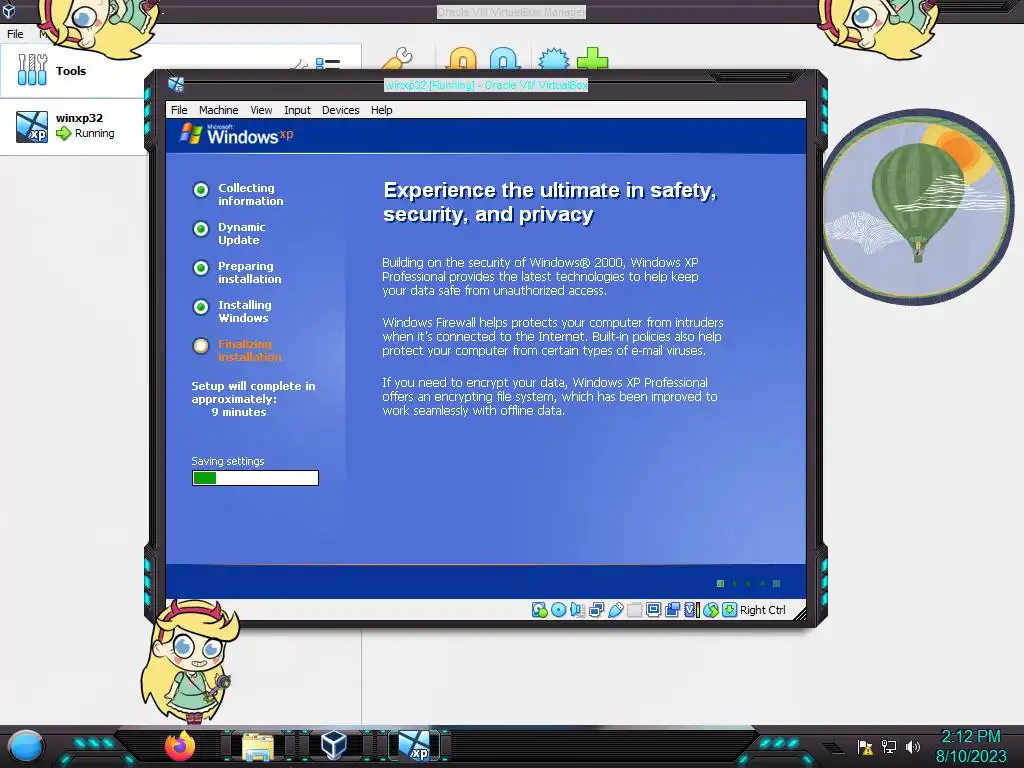The width and height of the screenshot is (1024, 768).
Task: Open File menu of VirtualBox Manager window
Action: click(x=15, y=33)
